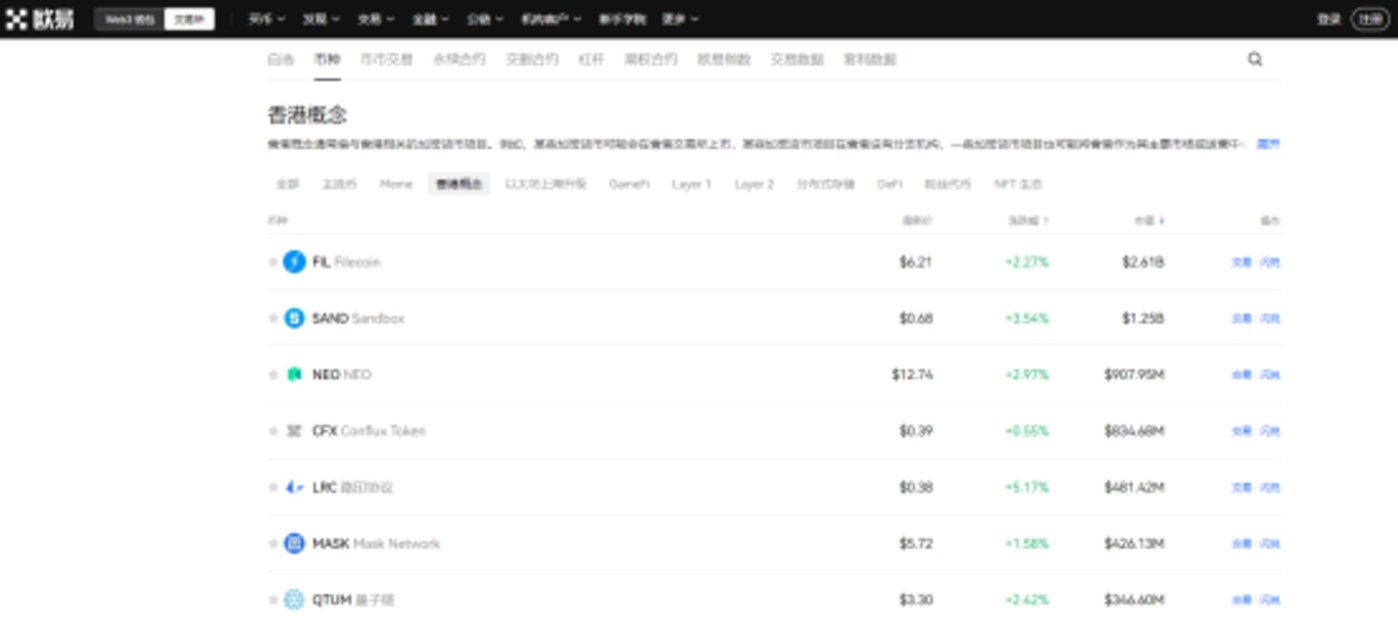Click the 注册 sign-up button

pyautogui.click(x=1370, y=19)
